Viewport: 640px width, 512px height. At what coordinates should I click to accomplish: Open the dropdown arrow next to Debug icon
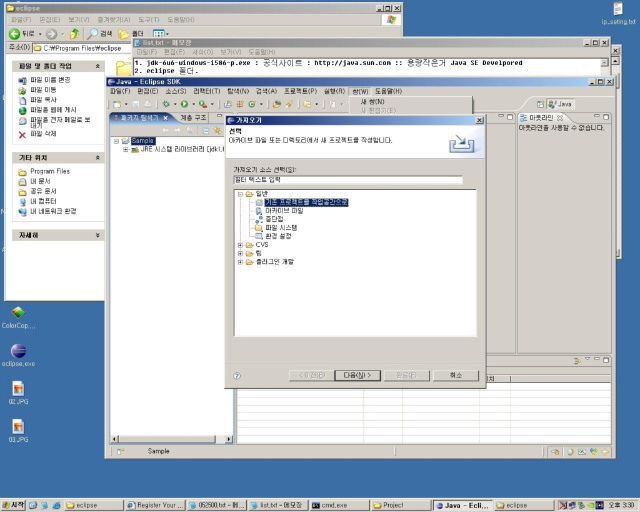point(175,105)
